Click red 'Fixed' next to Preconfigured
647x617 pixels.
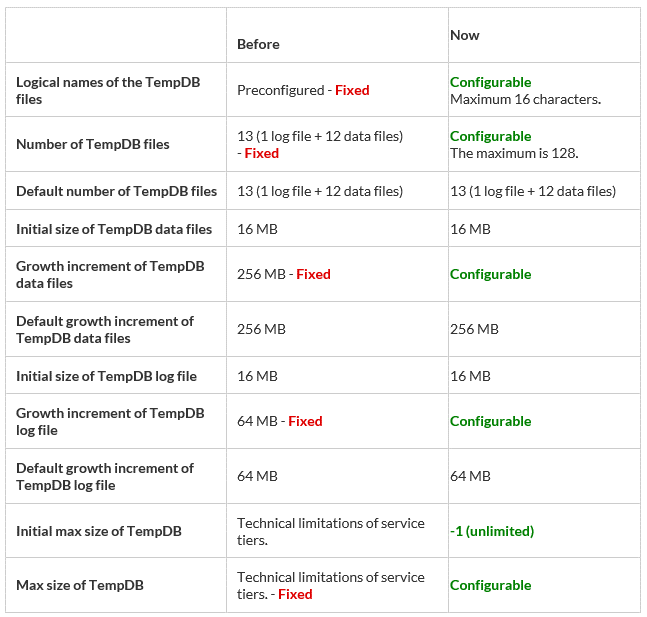point(352,90)
